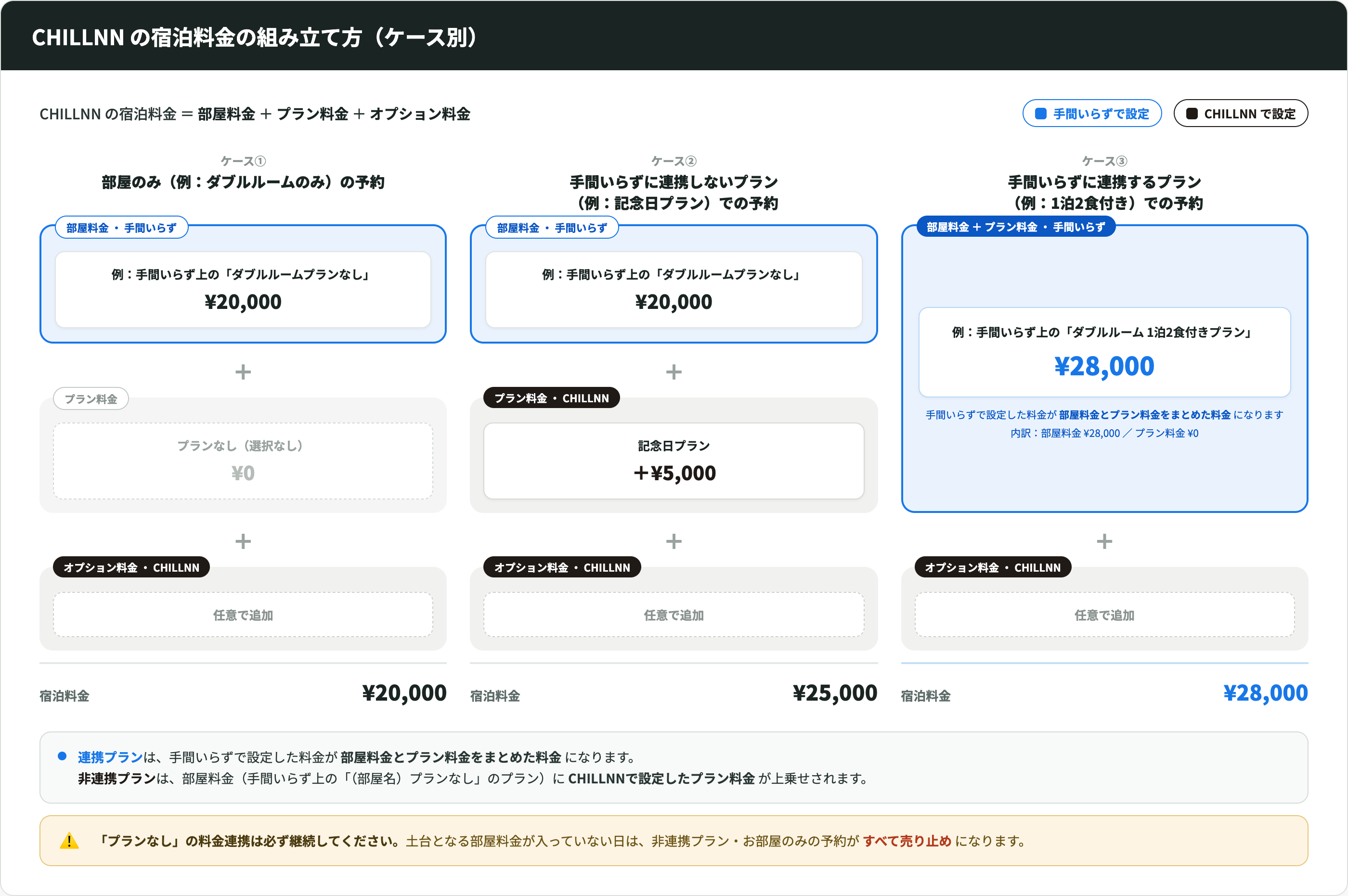Click the black プラン料金・CHILLNN tag
The width and height of the screenshot is (1348, 896).
[x=551, y=397]
